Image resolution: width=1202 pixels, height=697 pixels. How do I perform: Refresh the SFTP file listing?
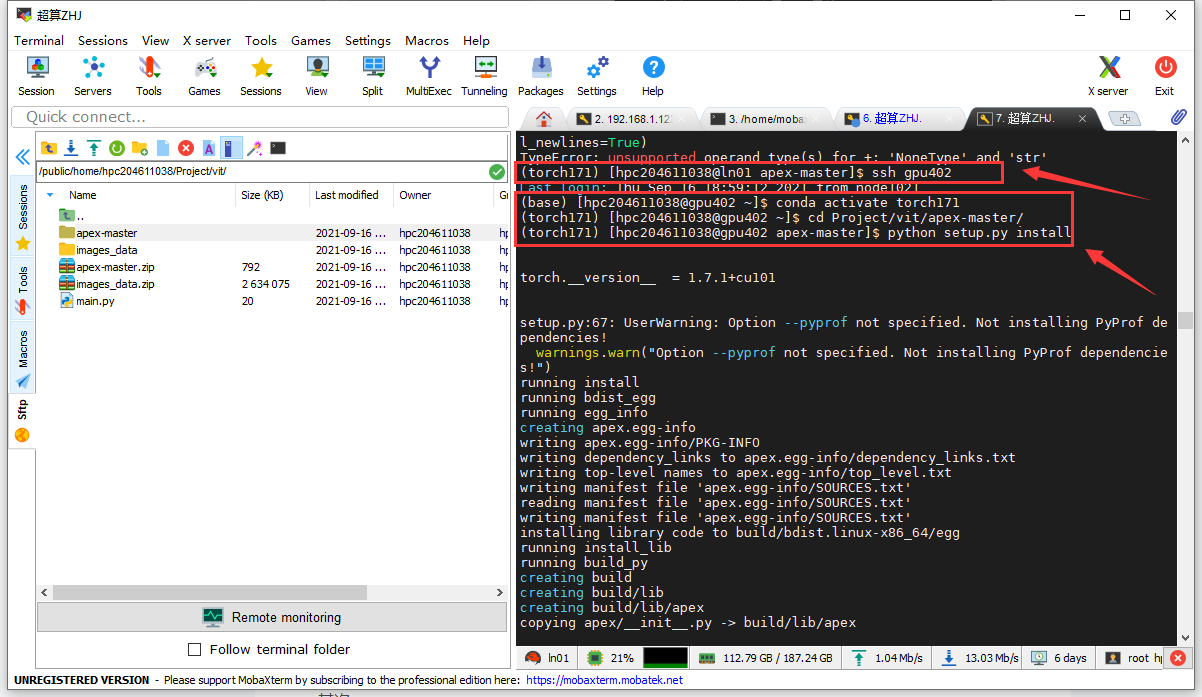117,147
